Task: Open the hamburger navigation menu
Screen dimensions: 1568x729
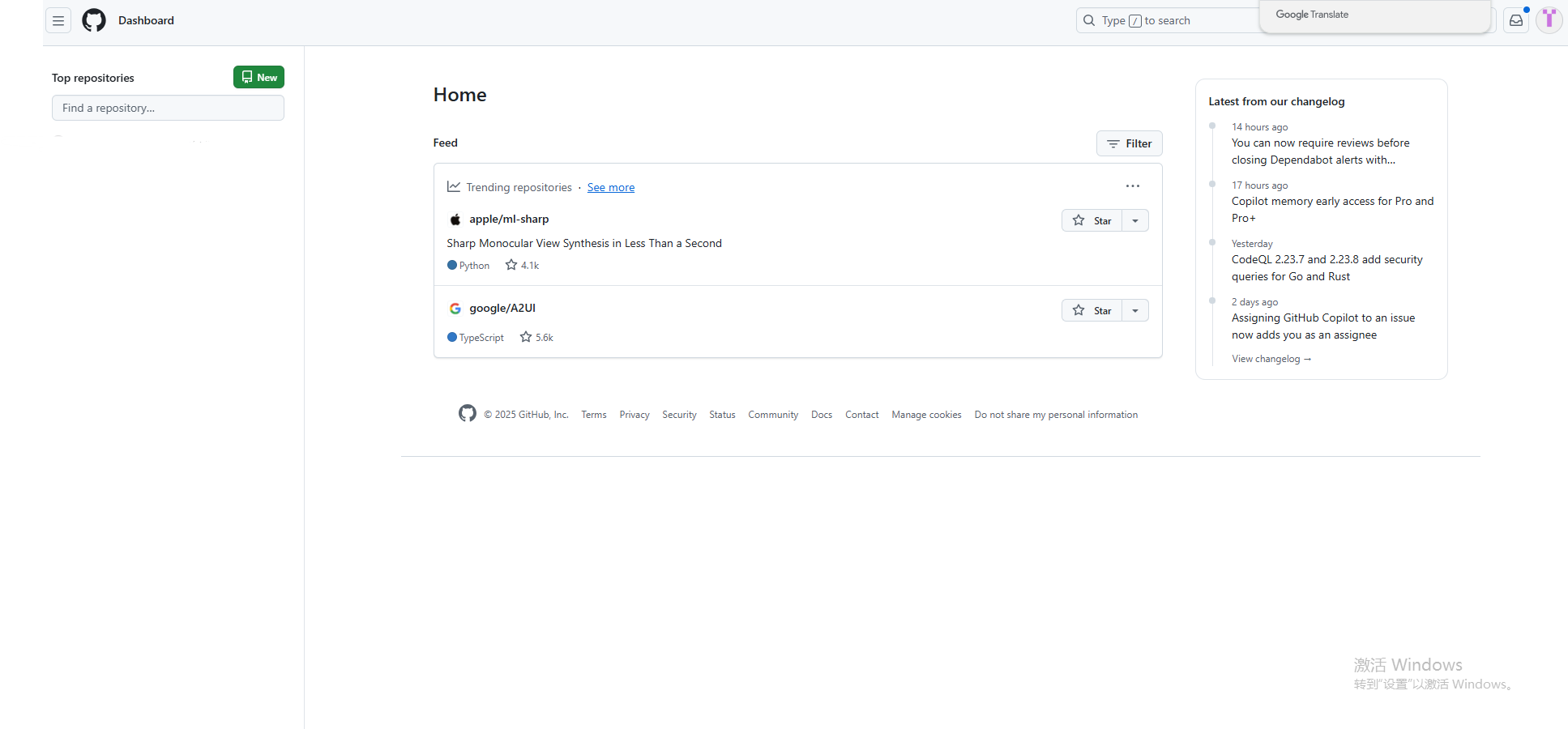Action: [x=58, y=21]
